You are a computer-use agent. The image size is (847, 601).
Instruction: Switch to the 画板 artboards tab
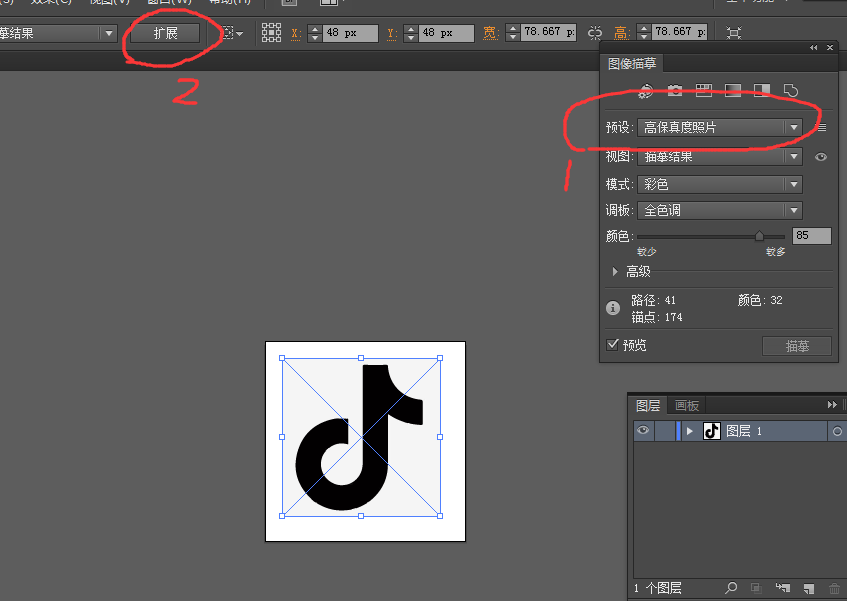click(x=687, y=405)
